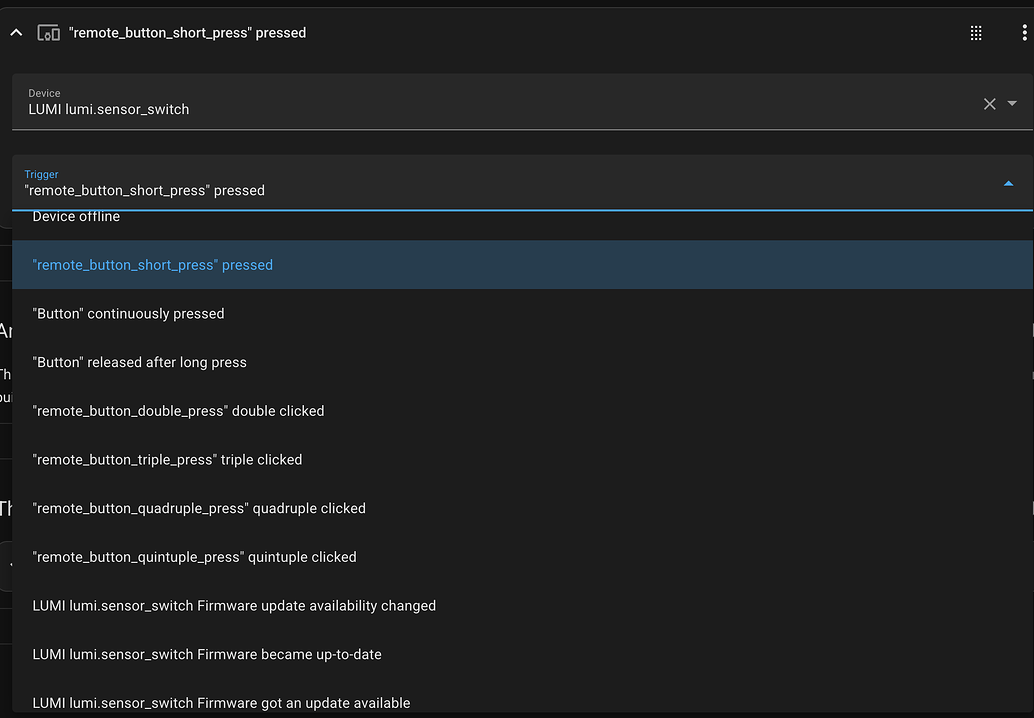Choose Firmware became up-to-date option
Viewport: 1034px width, 718px height.
click(208, 654)
